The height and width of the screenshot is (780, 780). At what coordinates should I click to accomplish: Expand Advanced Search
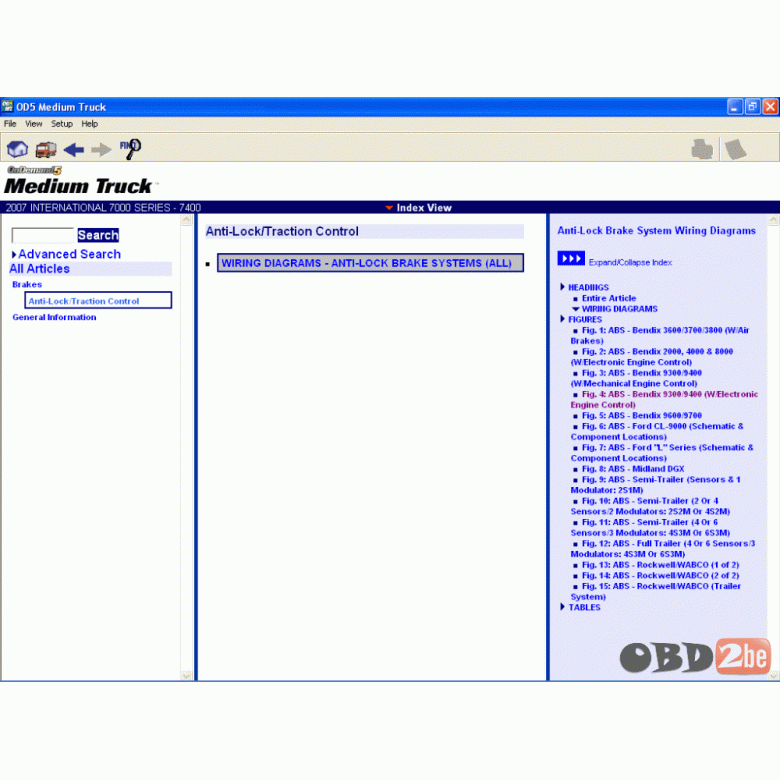tap(66, 254)
